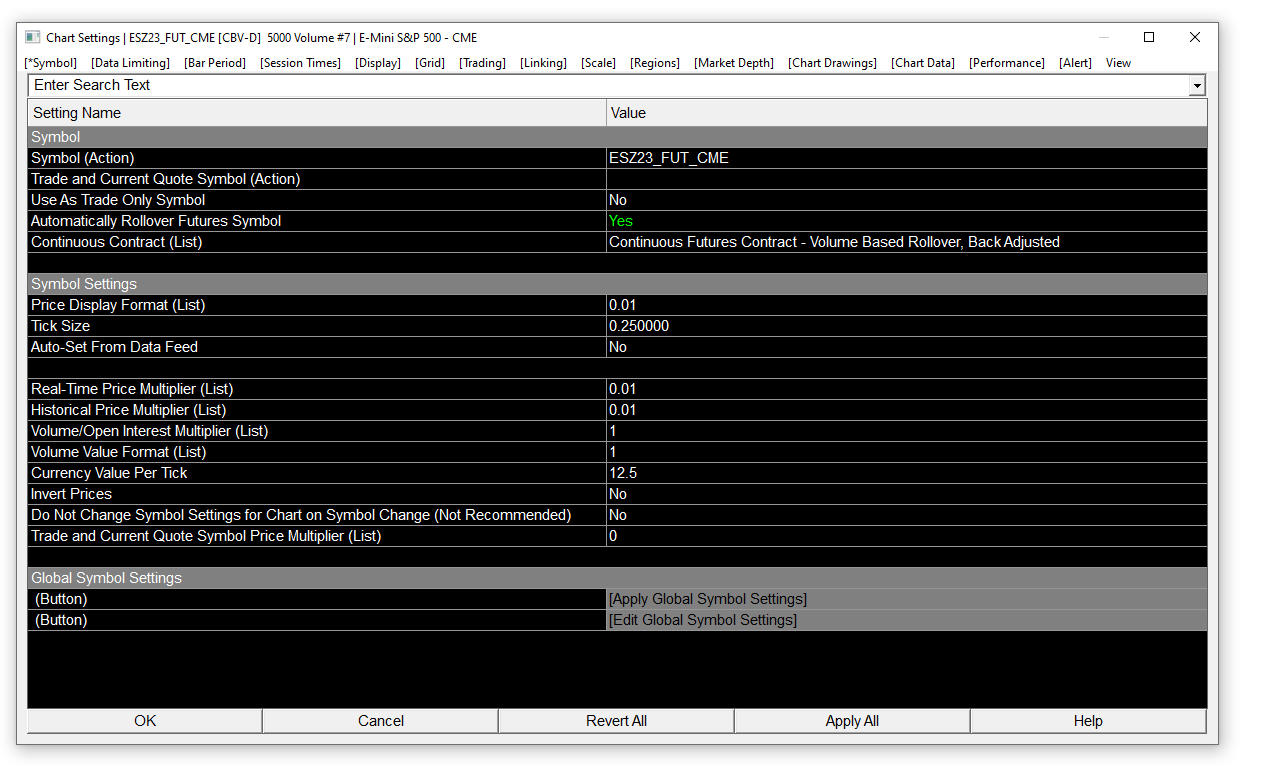The height and width of the screenshot is (779, 1267).
Task: Click the OK button
Action: 145,721
